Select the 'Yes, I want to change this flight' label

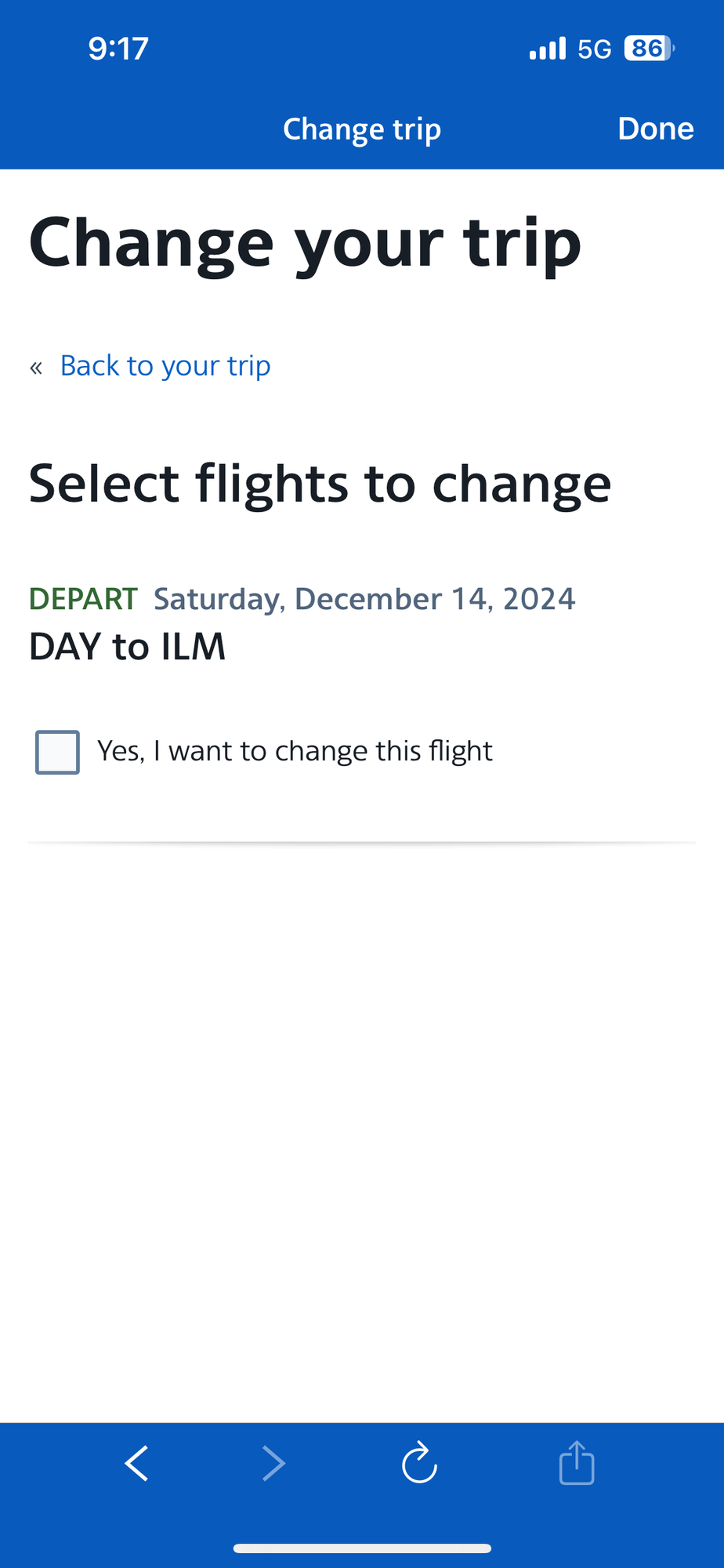point(295,751)
